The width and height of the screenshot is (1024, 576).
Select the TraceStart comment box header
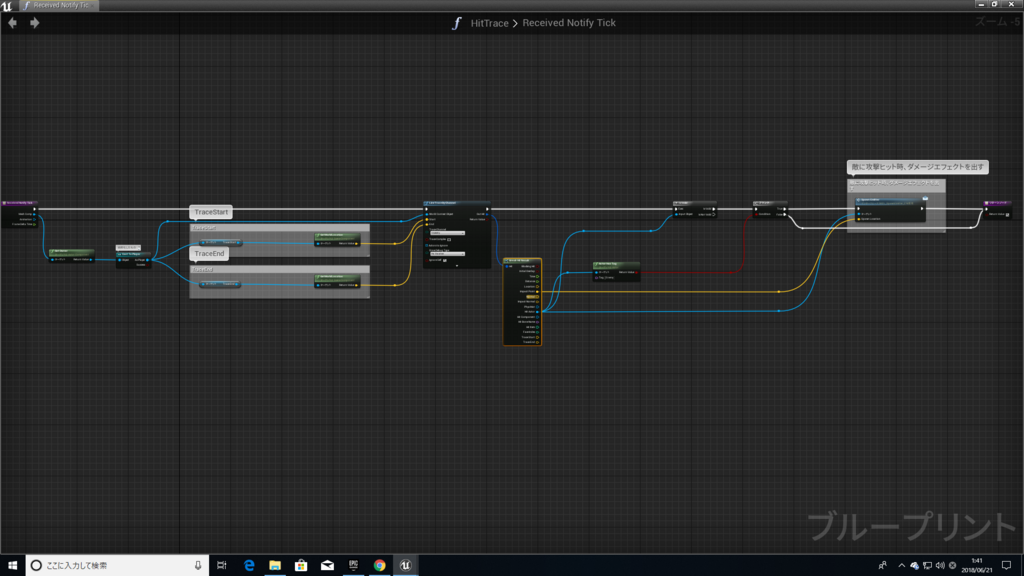(280, 227)
